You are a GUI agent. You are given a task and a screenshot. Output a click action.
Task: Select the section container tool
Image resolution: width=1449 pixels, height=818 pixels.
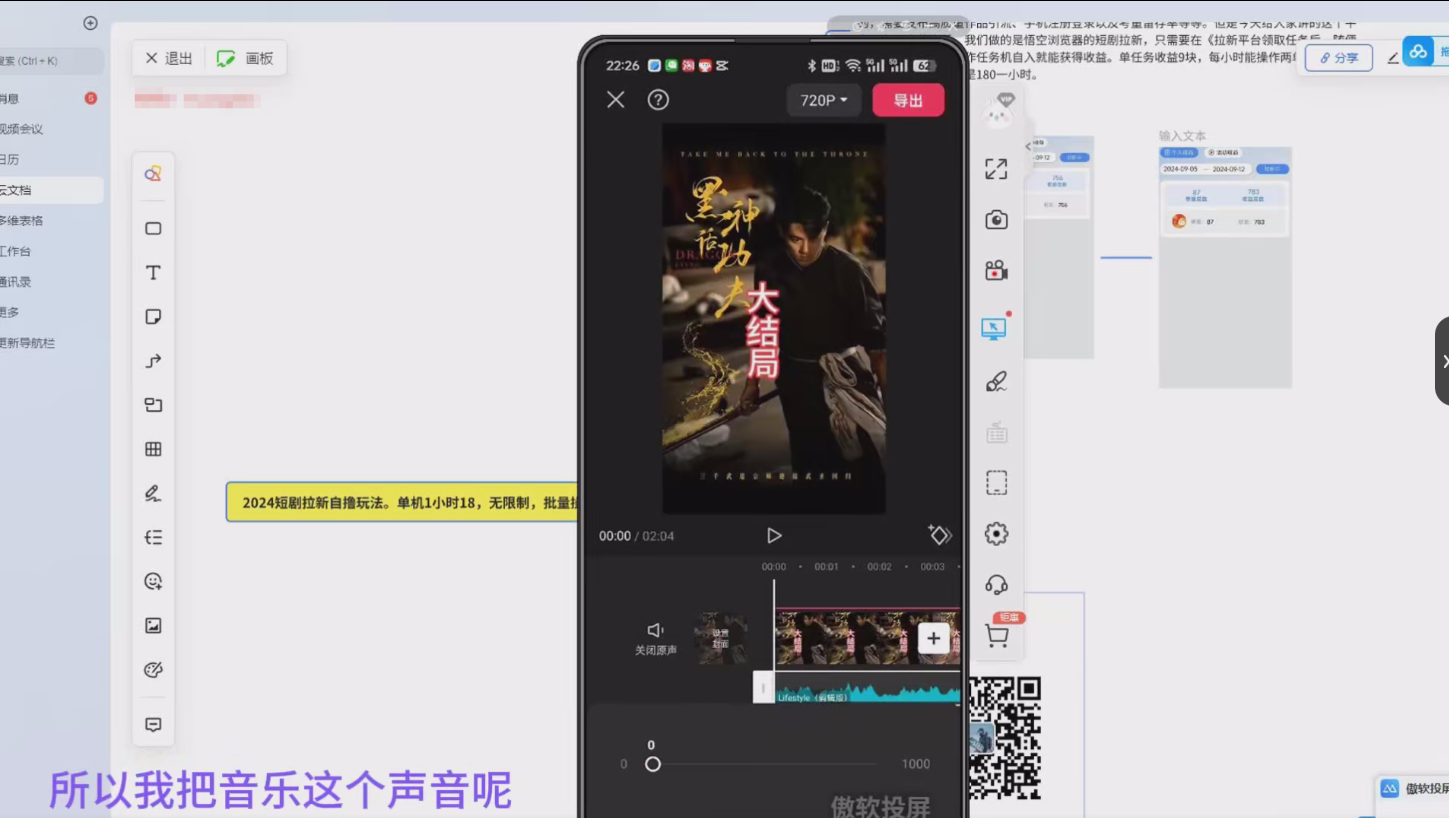[x=153, y=405]
